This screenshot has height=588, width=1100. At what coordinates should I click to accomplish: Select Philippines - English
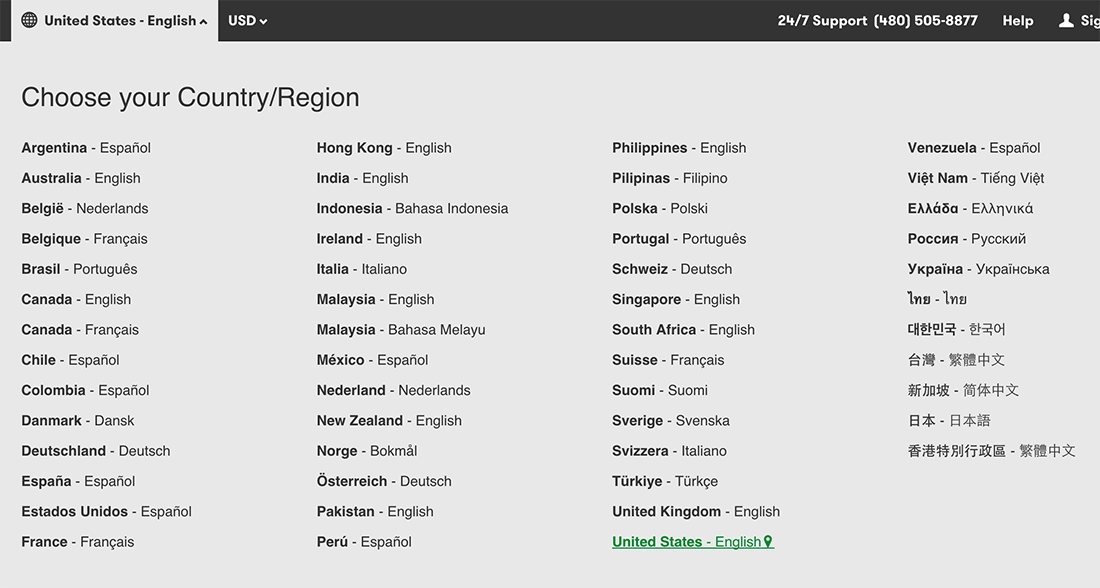click(679, 148)
